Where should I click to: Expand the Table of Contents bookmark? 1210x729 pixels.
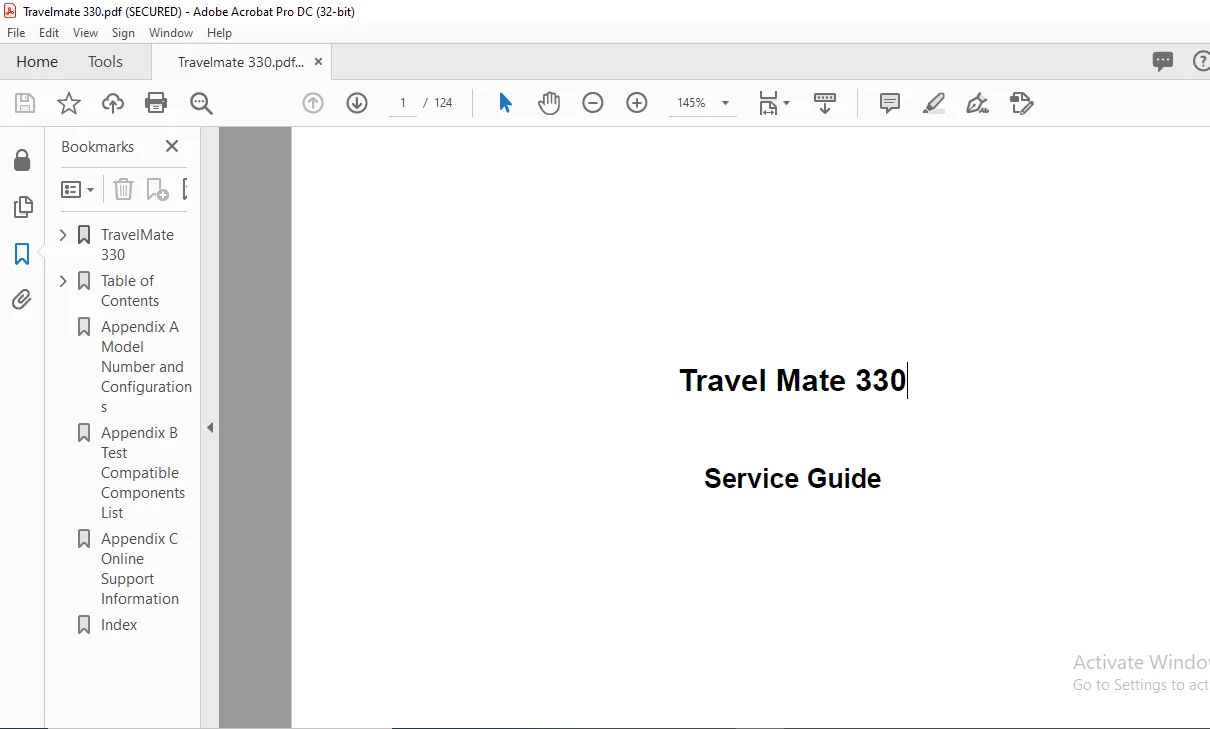pos(63,281)
